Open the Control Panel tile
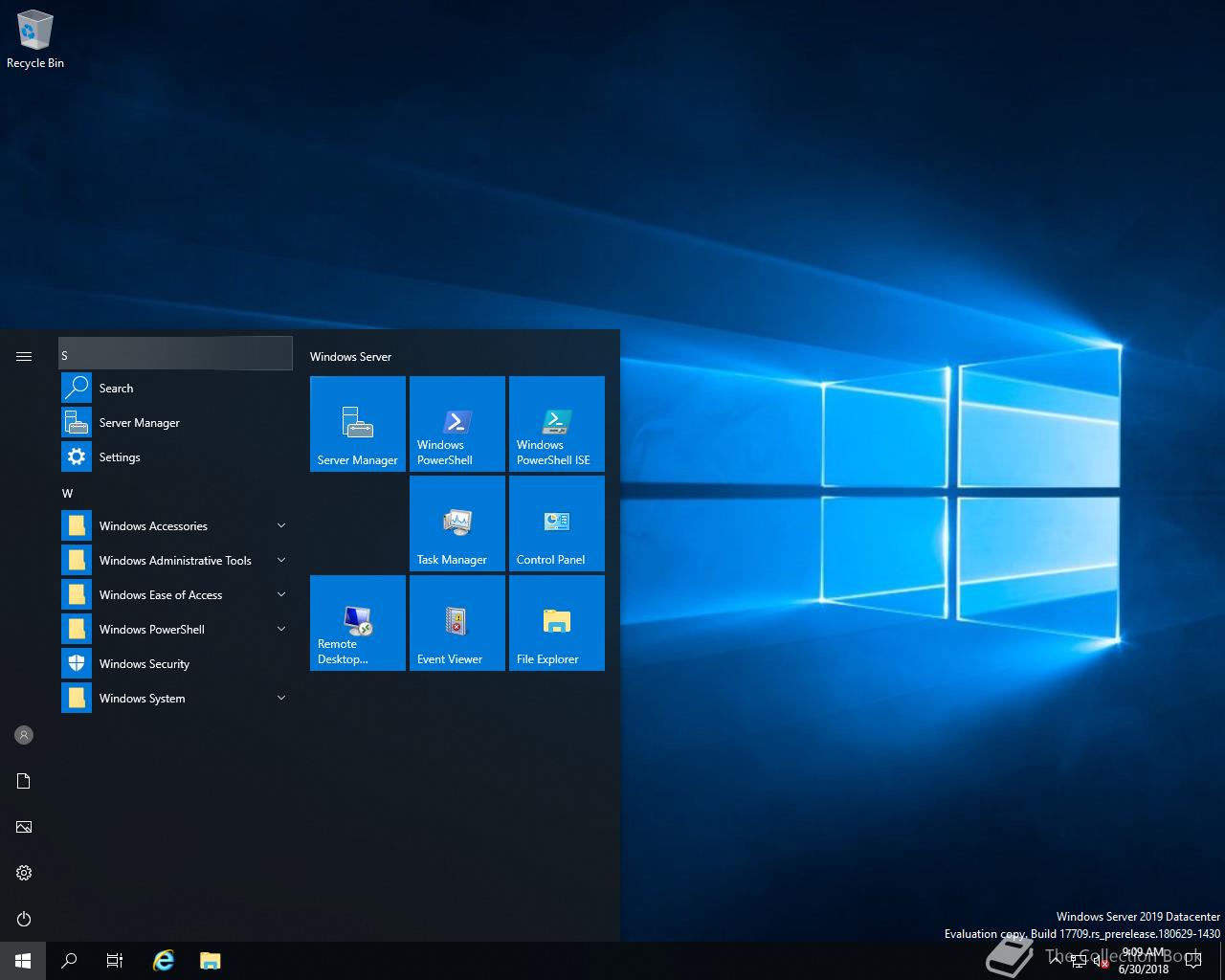The height and width of the screenshot is (980, 1225). pyautogui.click(x=557, y=523)
